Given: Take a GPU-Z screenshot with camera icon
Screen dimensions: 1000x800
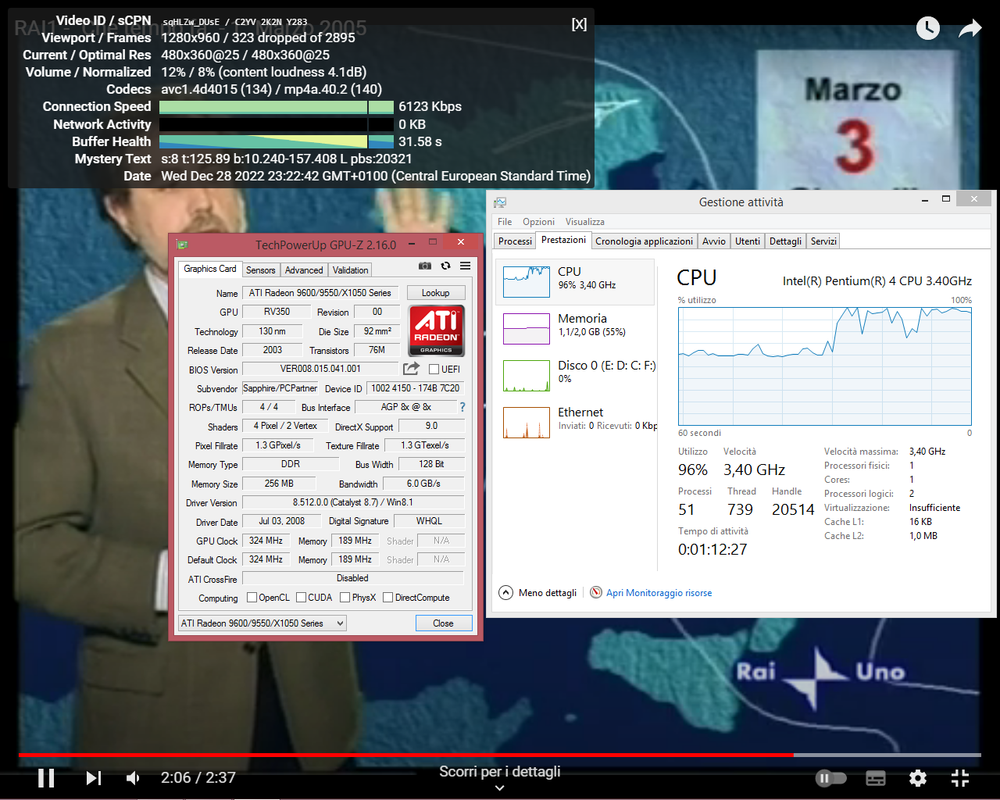Looking at the screenshot, I should 425,265.
